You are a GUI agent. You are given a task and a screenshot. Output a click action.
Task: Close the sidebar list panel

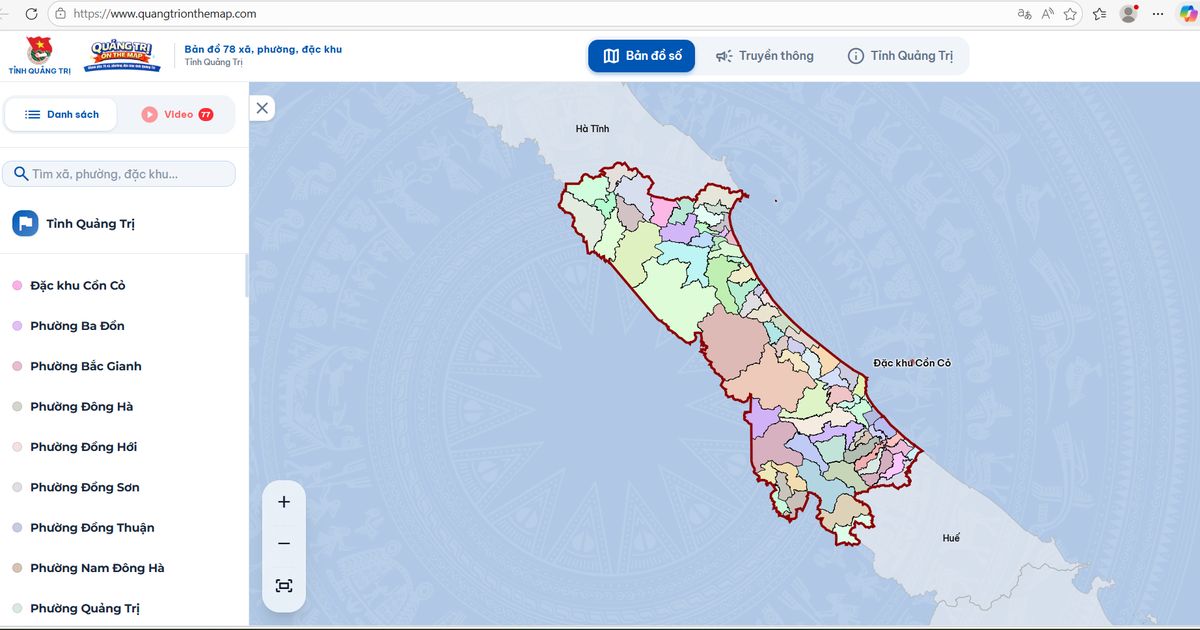coord(262,108)
